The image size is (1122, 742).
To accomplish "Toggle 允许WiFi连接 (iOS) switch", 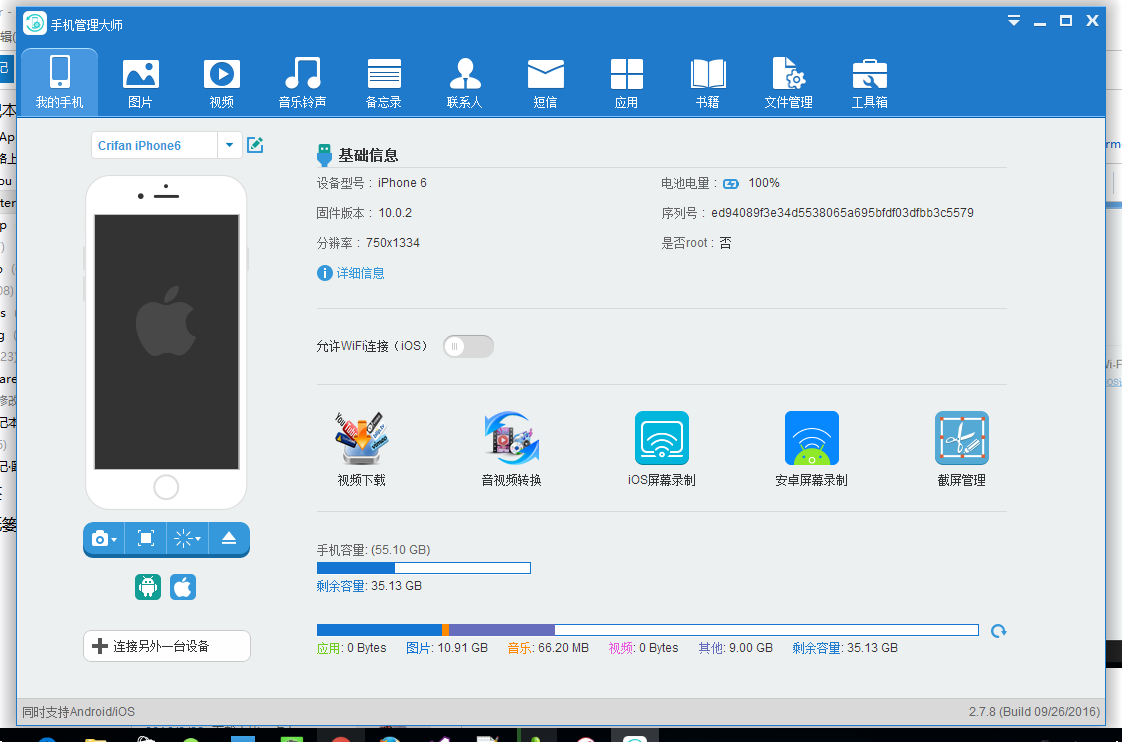I will (x=468, y=346).
